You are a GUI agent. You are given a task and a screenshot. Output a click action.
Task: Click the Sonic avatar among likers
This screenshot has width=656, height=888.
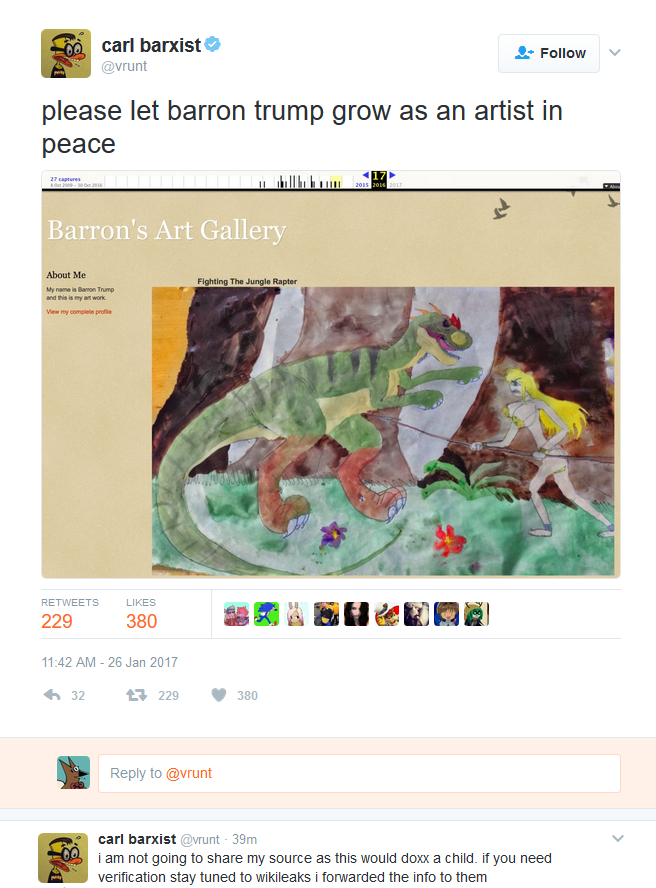click(266, 614)
